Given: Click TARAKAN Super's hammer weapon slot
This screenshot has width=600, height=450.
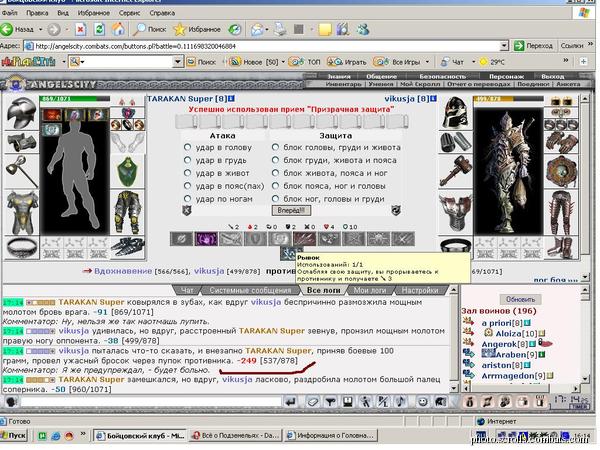Looking at the screenshot, I should [21, 171].
